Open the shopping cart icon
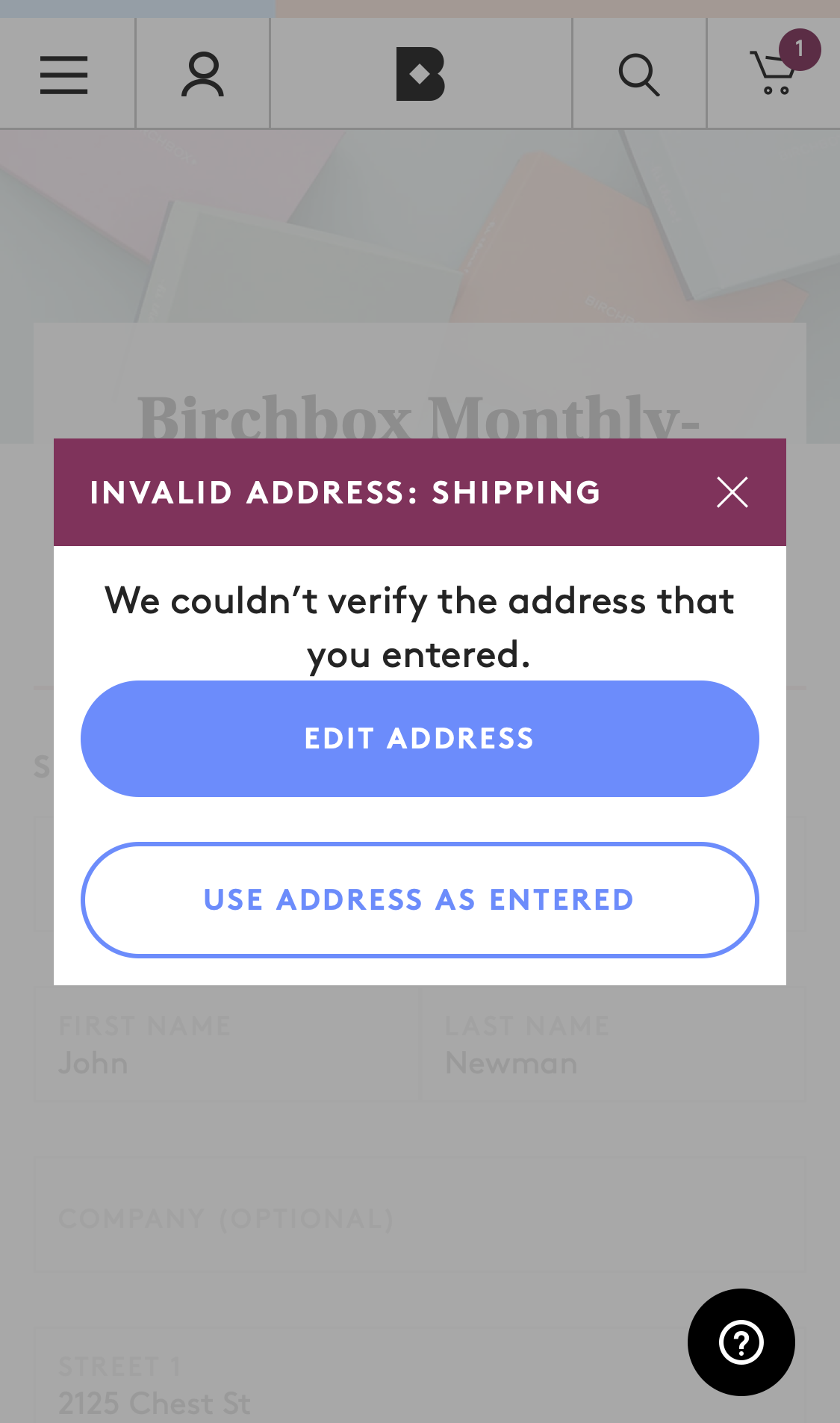Image resolution: width=840 pixels, height=1423 pixels. (773, 75)
